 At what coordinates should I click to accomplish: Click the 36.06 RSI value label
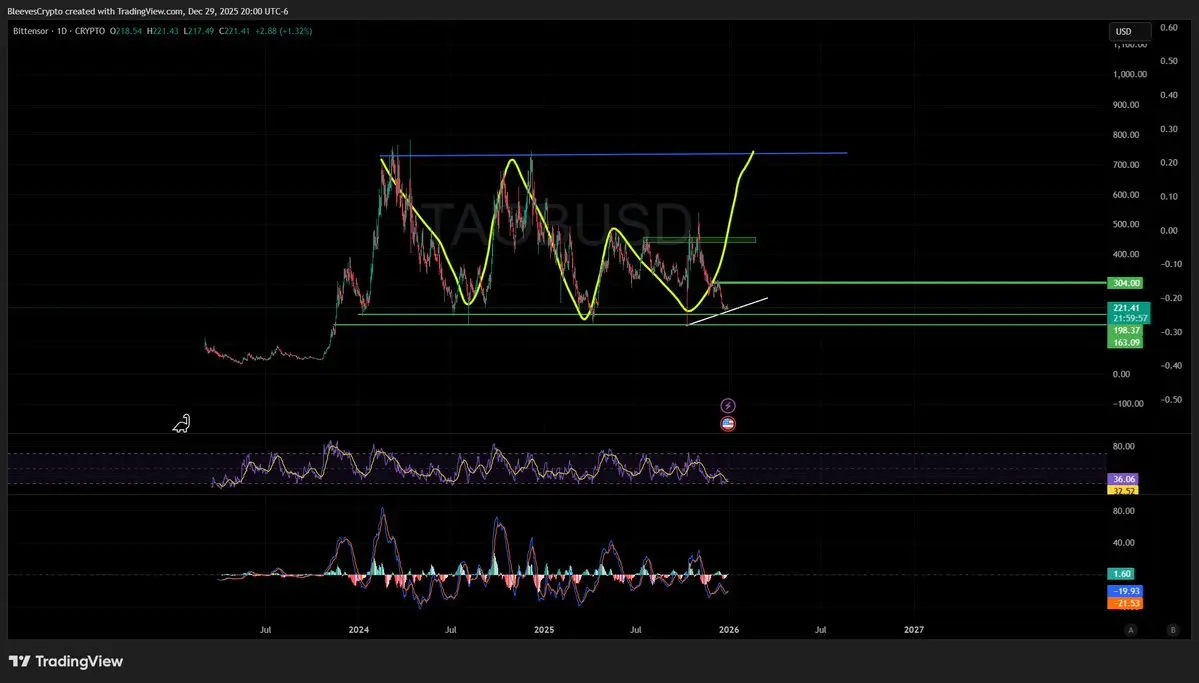click(1125, 479)
